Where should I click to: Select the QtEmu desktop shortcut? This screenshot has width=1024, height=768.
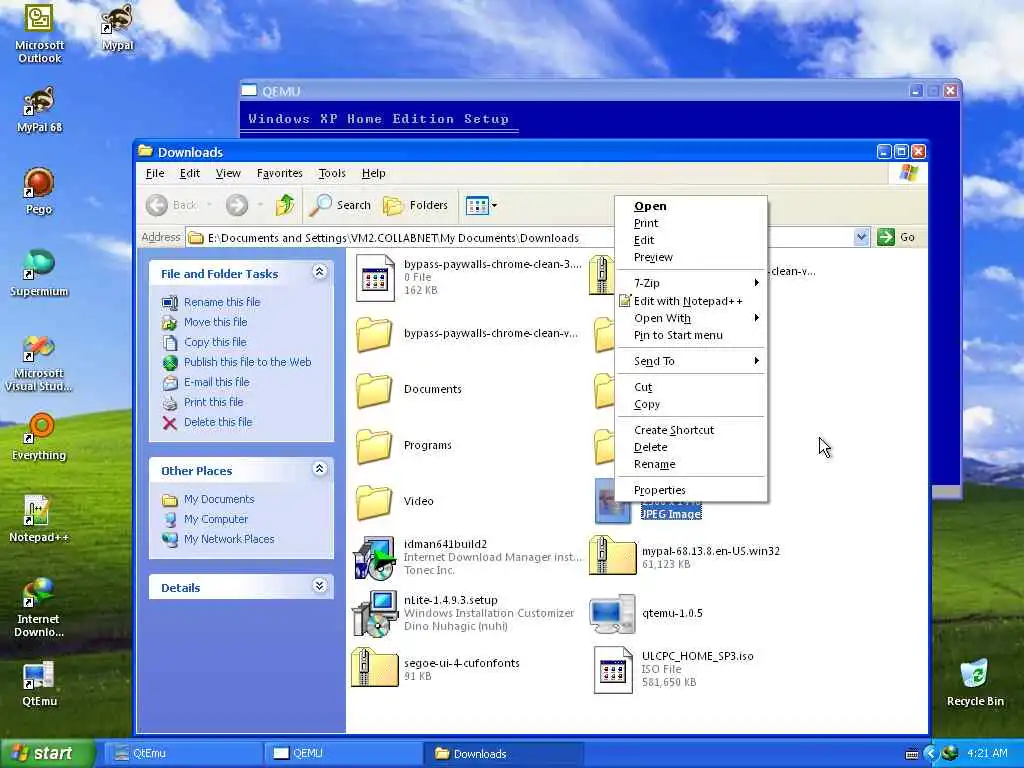[x=39, y=684]
